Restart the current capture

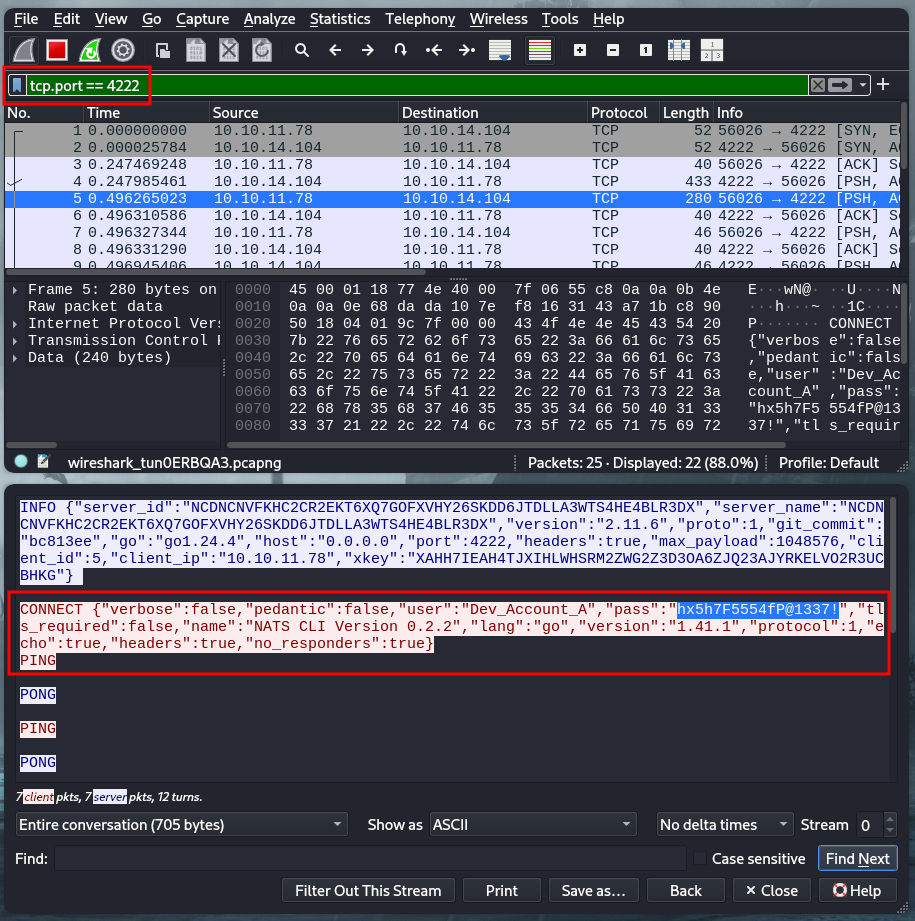point(90,49)
